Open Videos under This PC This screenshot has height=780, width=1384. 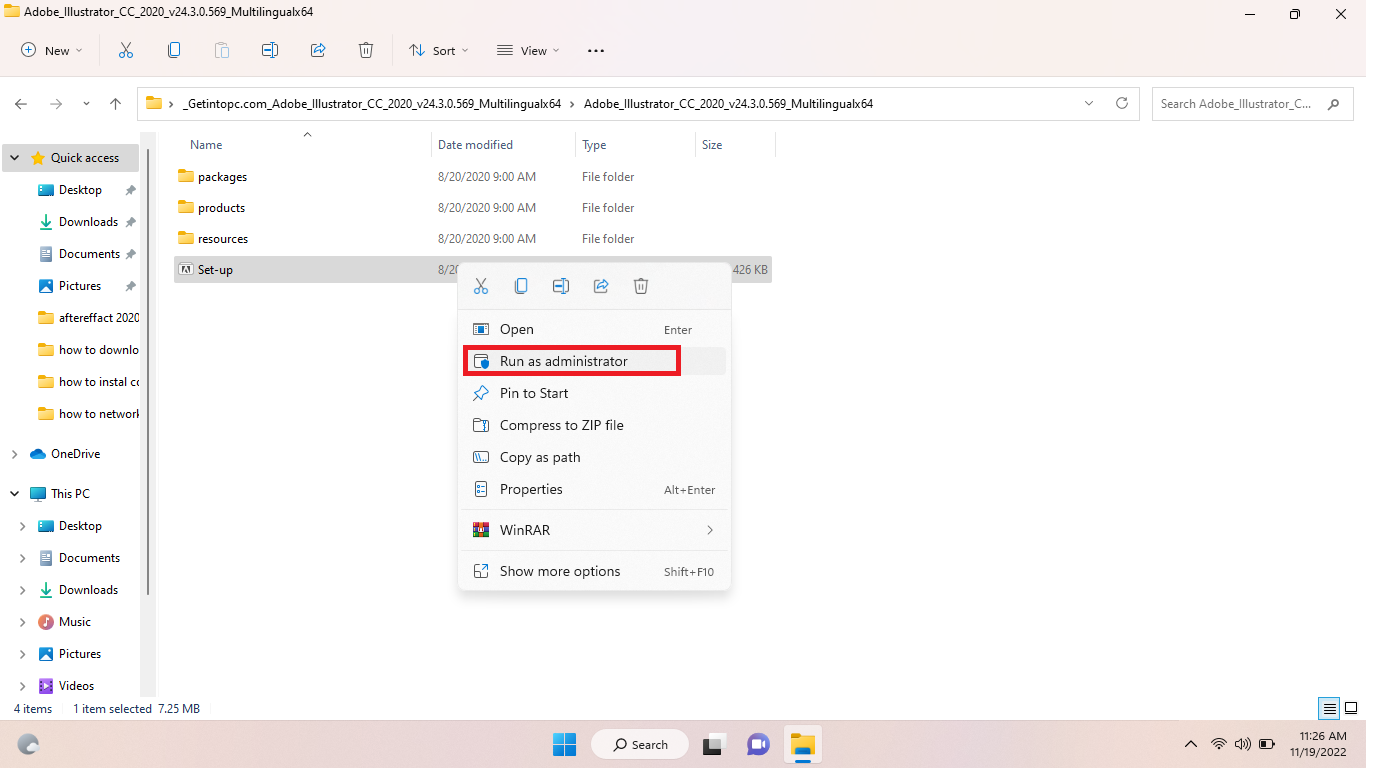click(76, 686)
